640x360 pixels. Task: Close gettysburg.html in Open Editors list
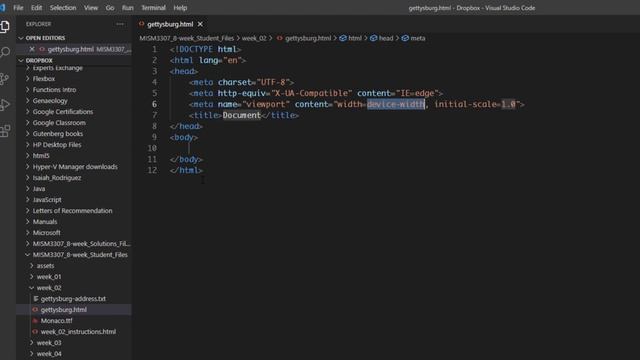(x=32, y=49)
